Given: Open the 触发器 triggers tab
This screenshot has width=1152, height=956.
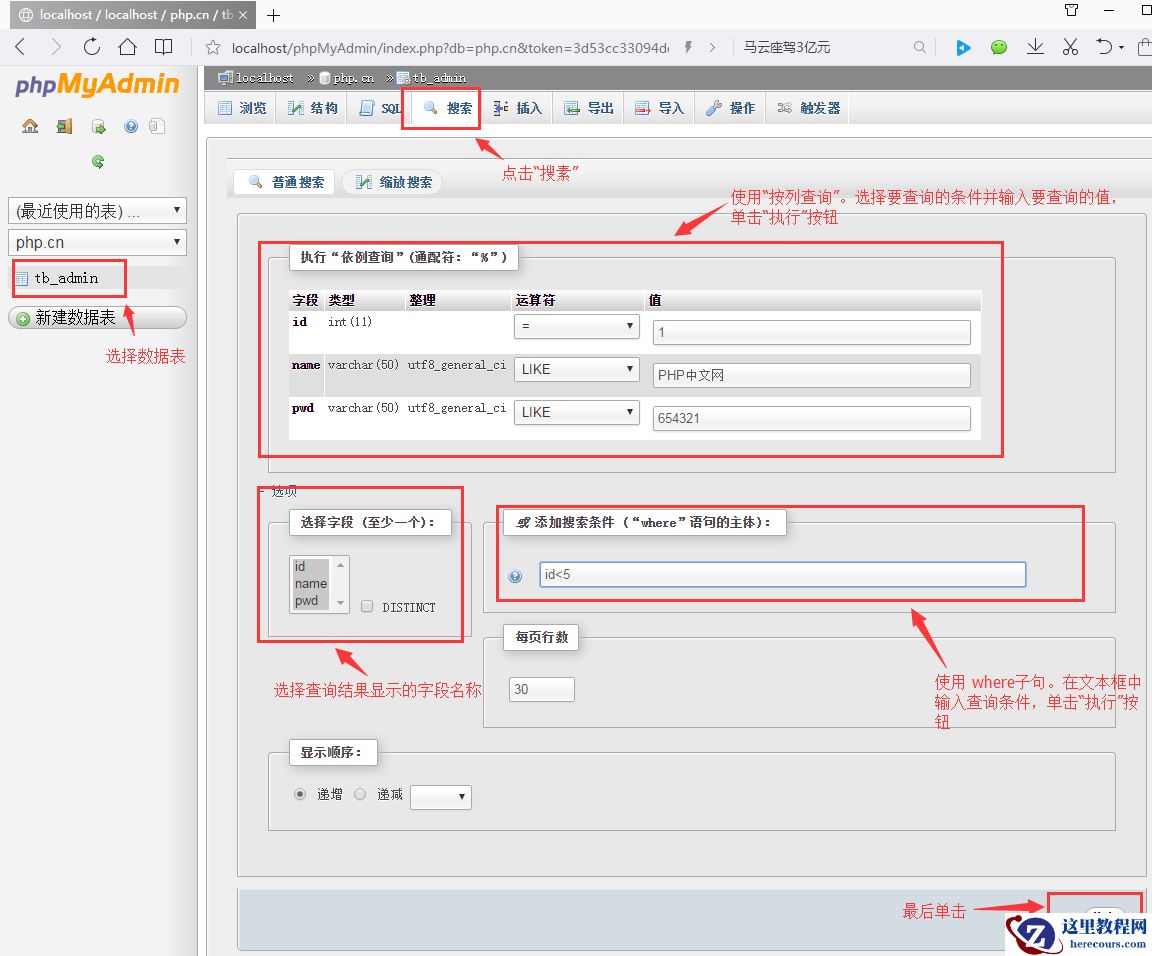Looking at the screenshot, I should [x=808, y=108].
